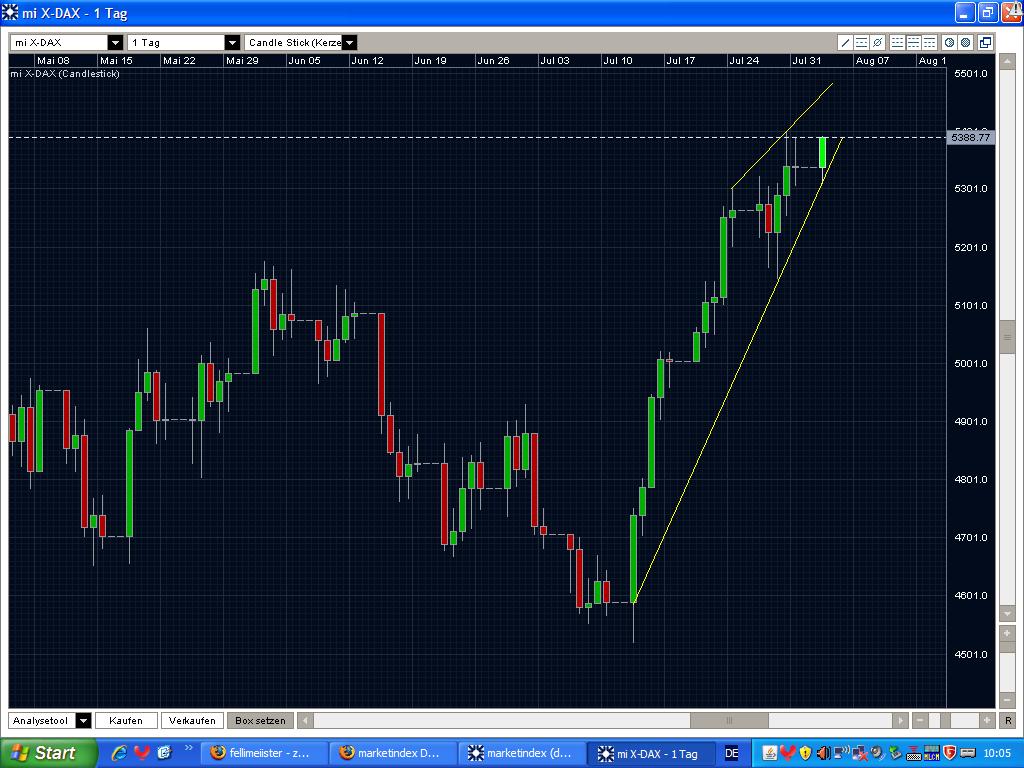Click the Box setzen button
1024x768 pixels.
[260, 720]
